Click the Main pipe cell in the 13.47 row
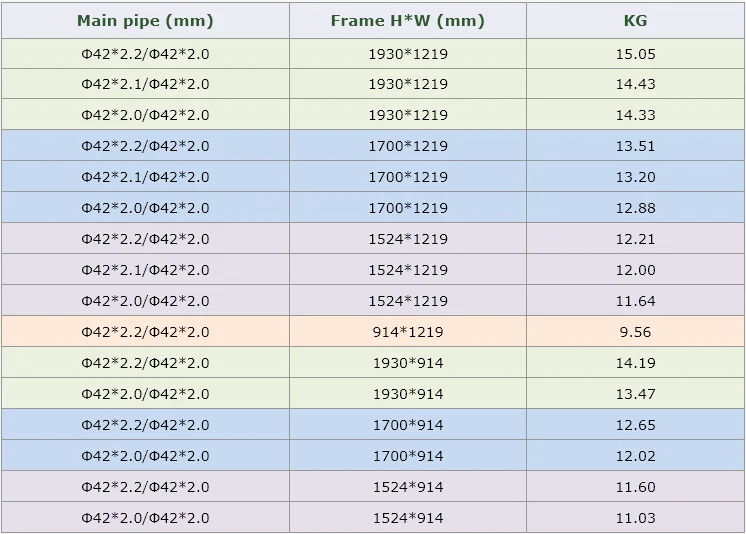This screenshot has height=534, width=746. (x=145, y=394)
